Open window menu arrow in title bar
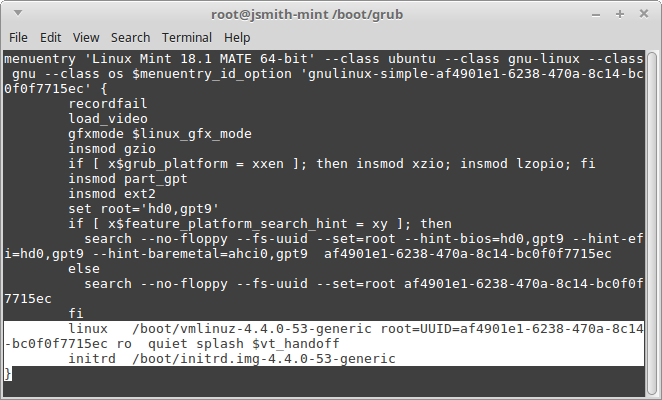The width and height of the screenshot is (662, 400). [x=18, y=14]
